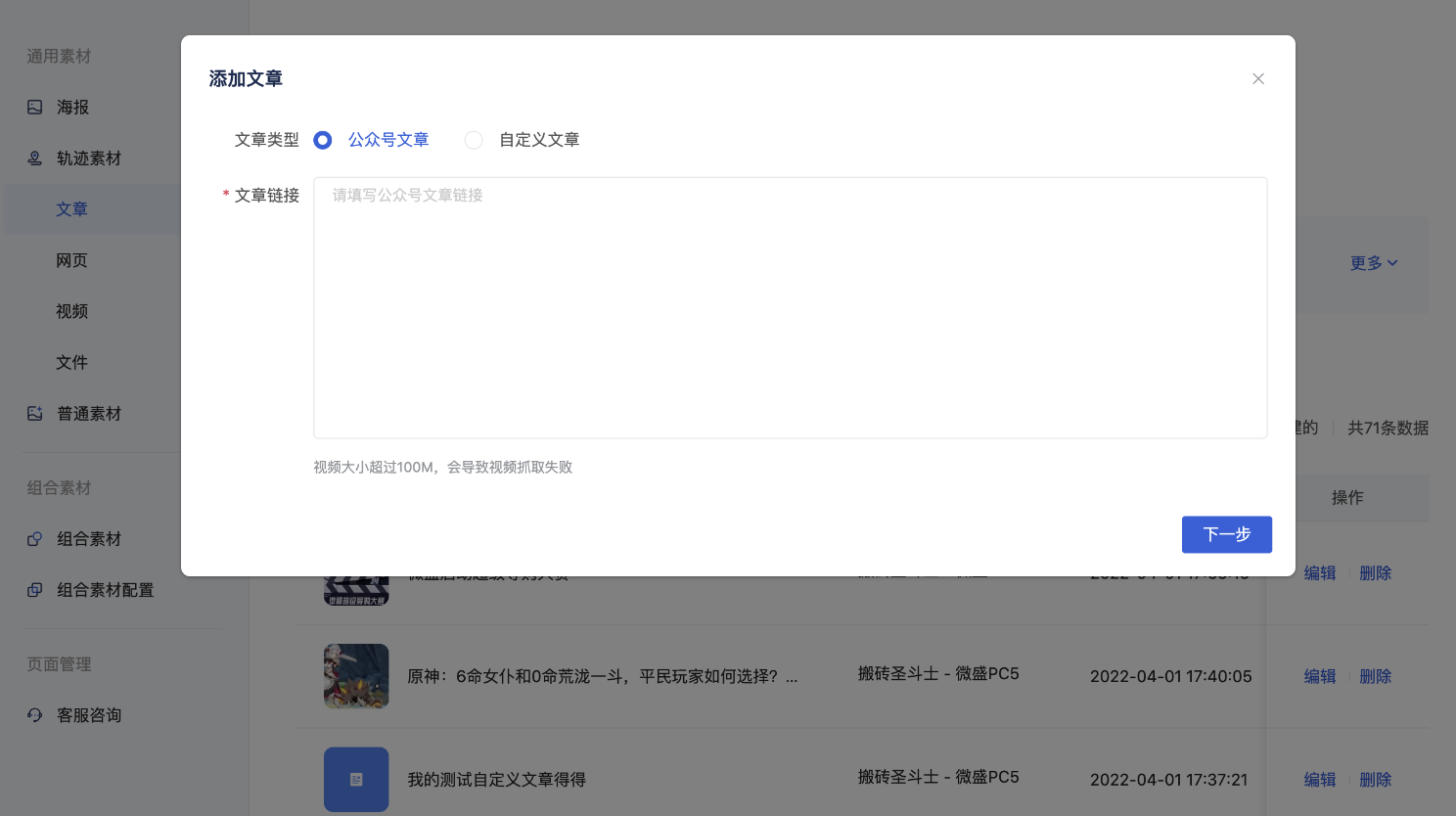Click 删除 for the 17:40:05 row

point(1375,676)
